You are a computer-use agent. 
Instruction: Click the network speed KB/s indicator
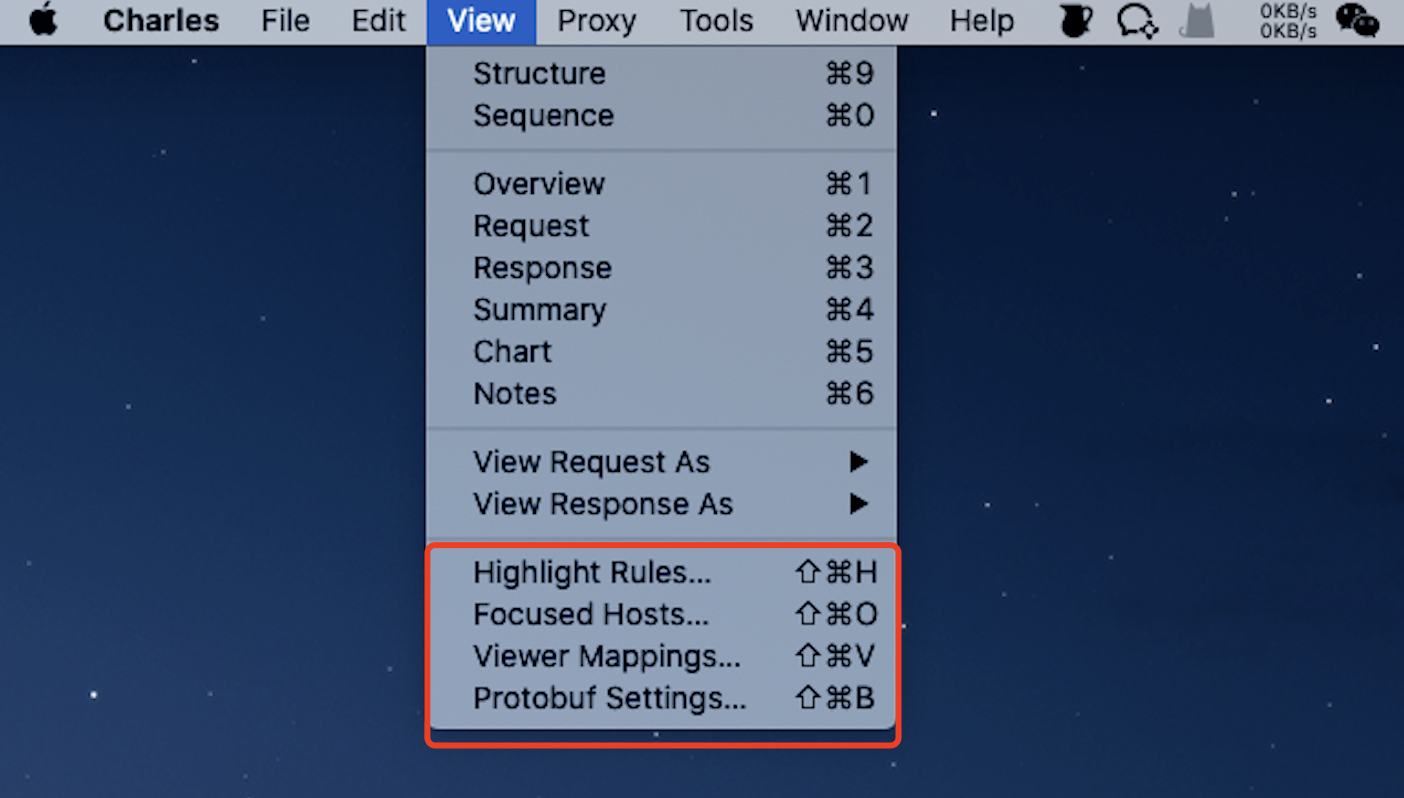click(1288, 20)
